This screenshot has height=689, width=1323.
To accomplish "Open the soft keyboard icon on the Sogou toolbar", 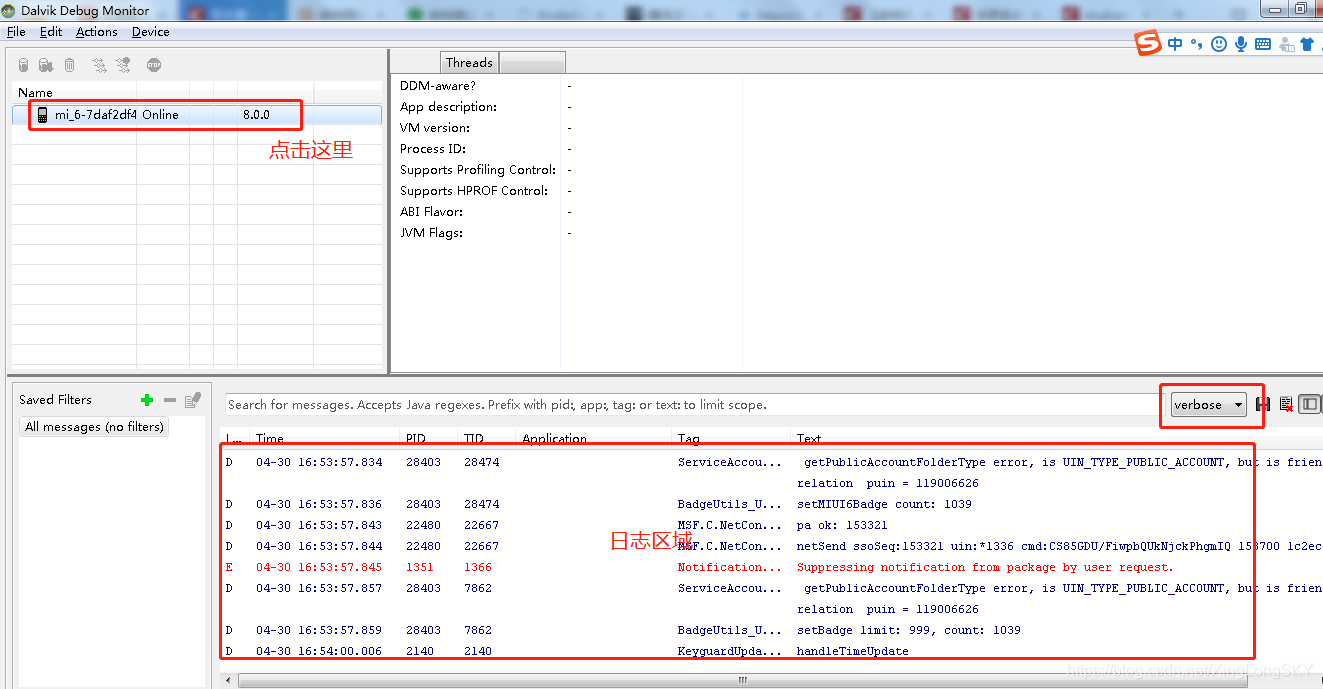I will (1263, 44).
